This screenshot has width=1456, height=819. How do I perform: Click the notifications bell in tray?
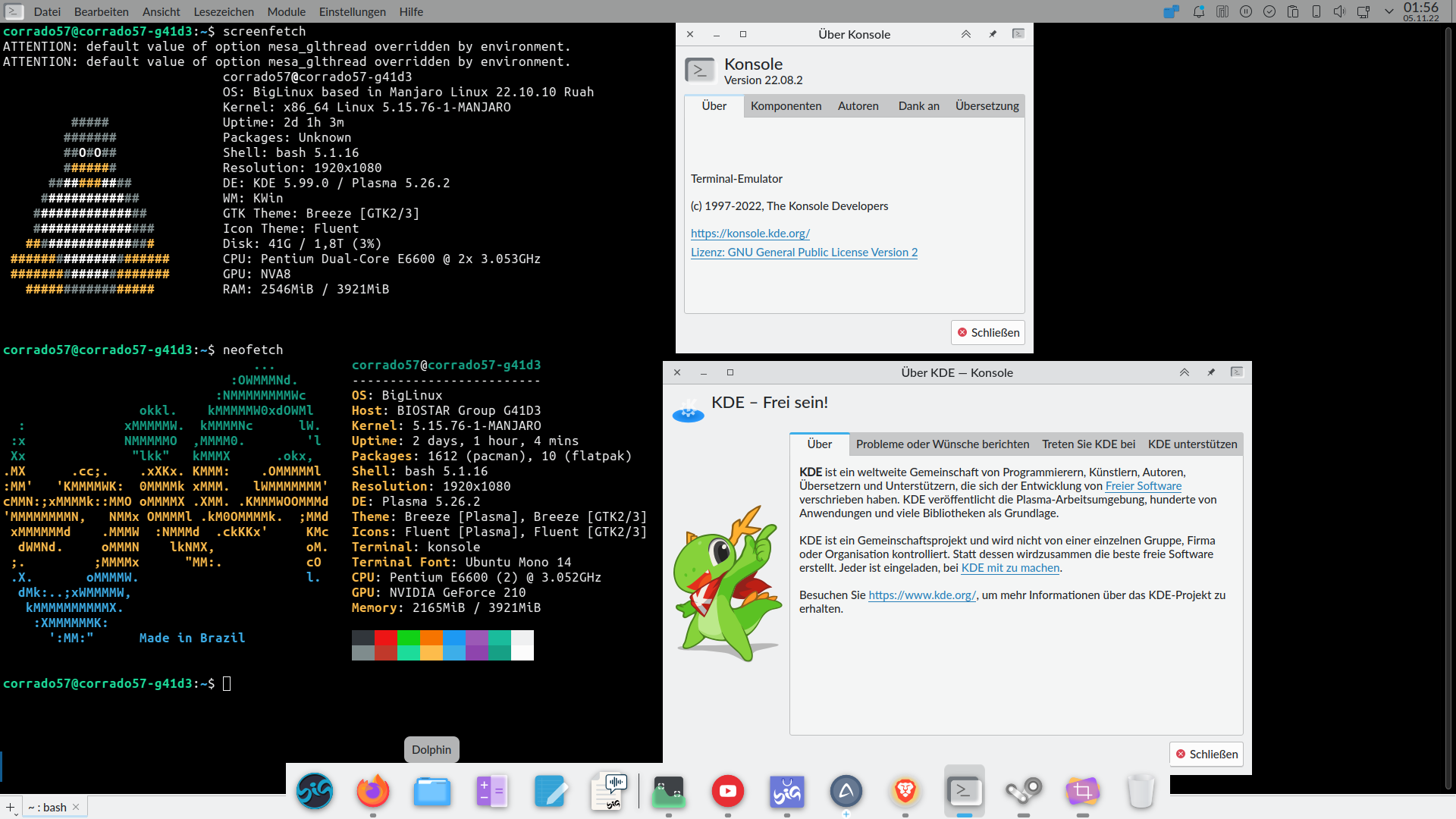[x=1198, y=11]
